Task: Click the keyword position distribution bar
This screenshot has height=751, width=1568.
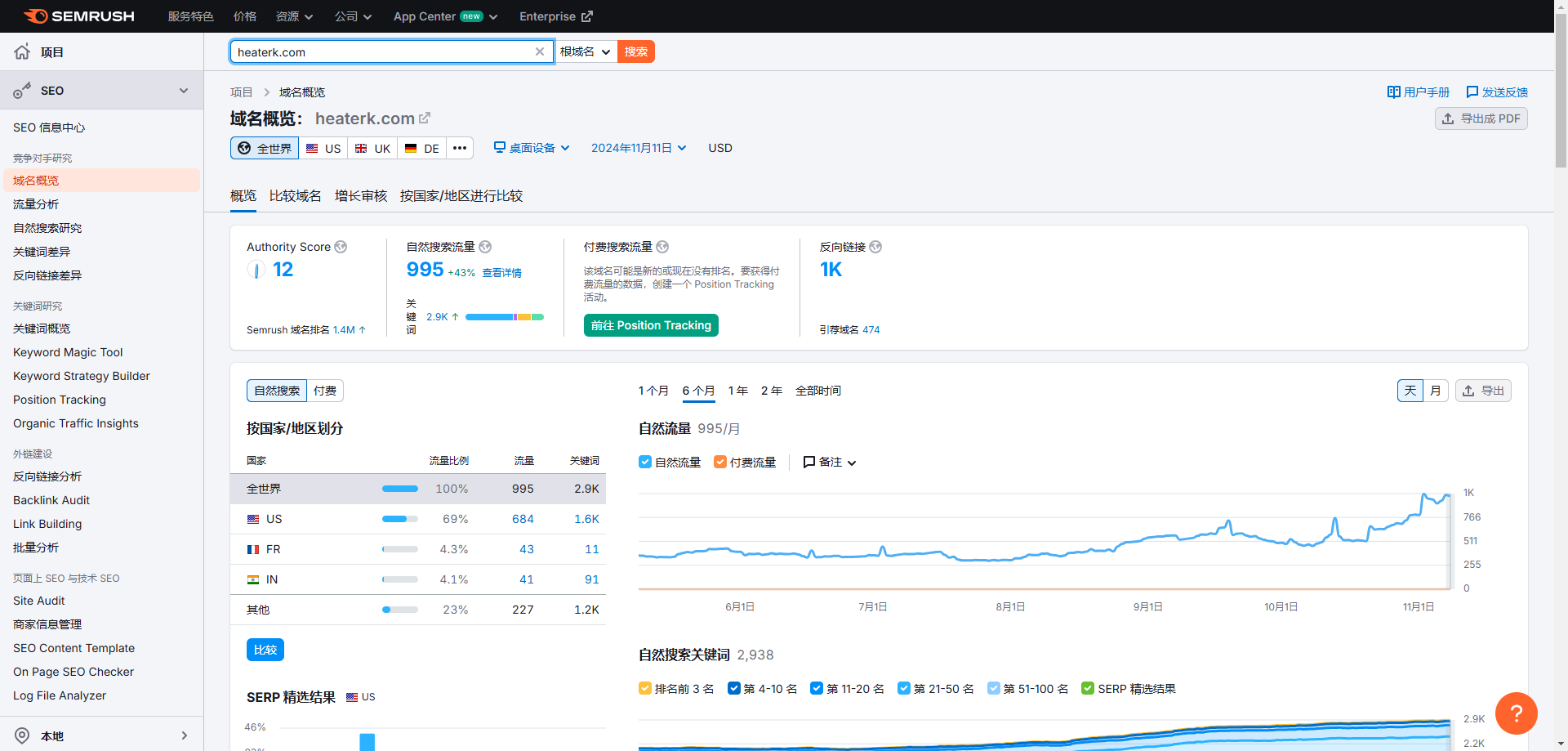Action: [x=505, y=317]
